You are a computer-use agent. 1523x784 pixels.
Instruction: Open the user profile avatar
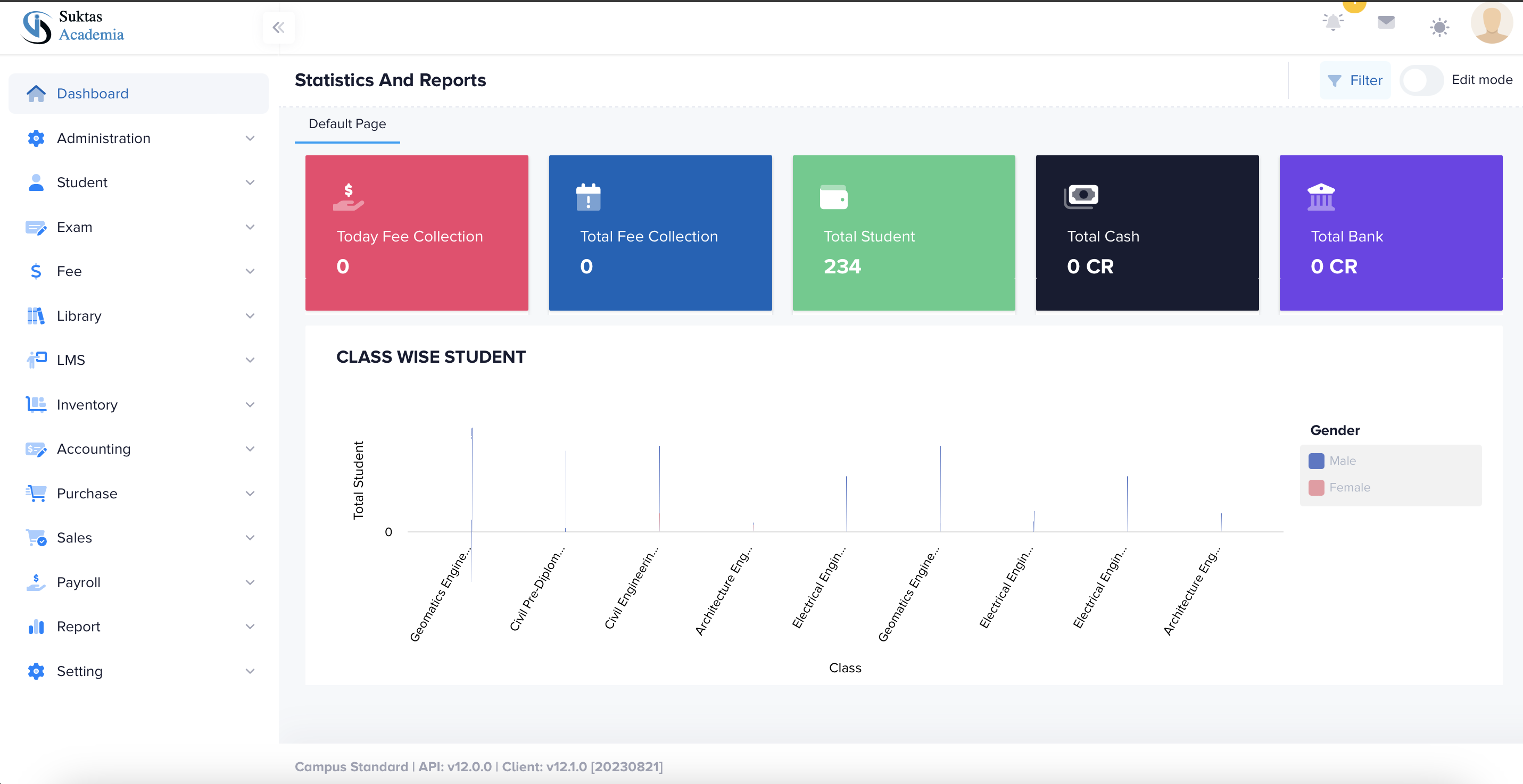tap(1491, 23)
